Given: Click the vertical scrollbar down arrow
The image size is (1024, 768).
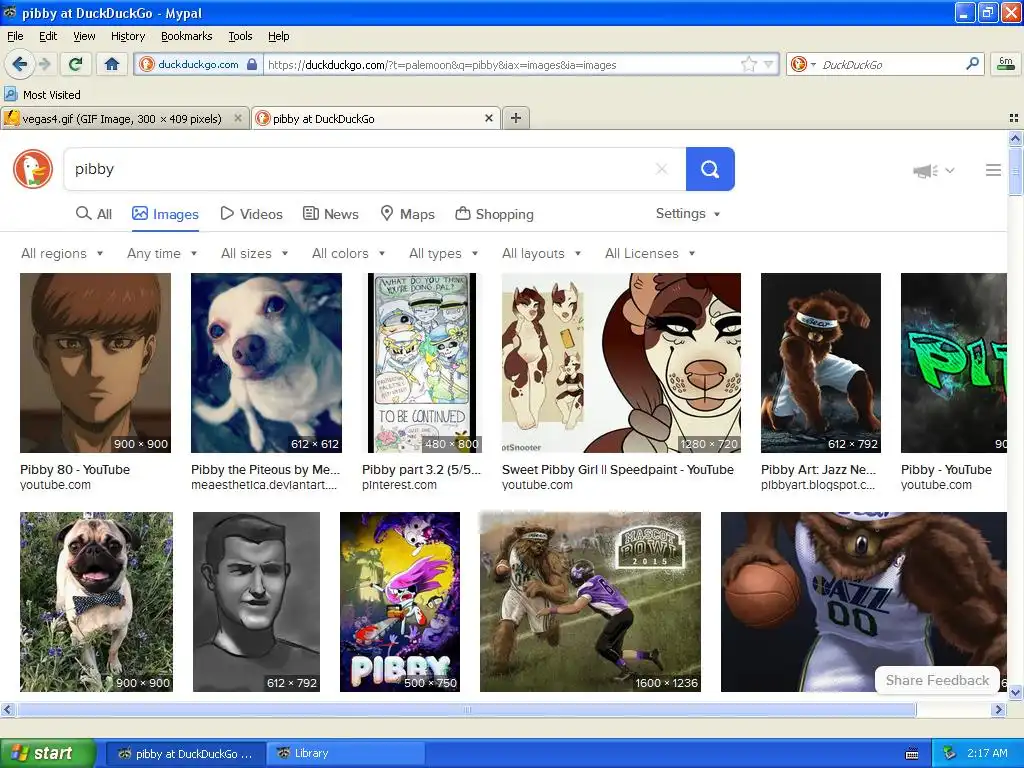Looking at the screenshot, I should coord(1015,692).
